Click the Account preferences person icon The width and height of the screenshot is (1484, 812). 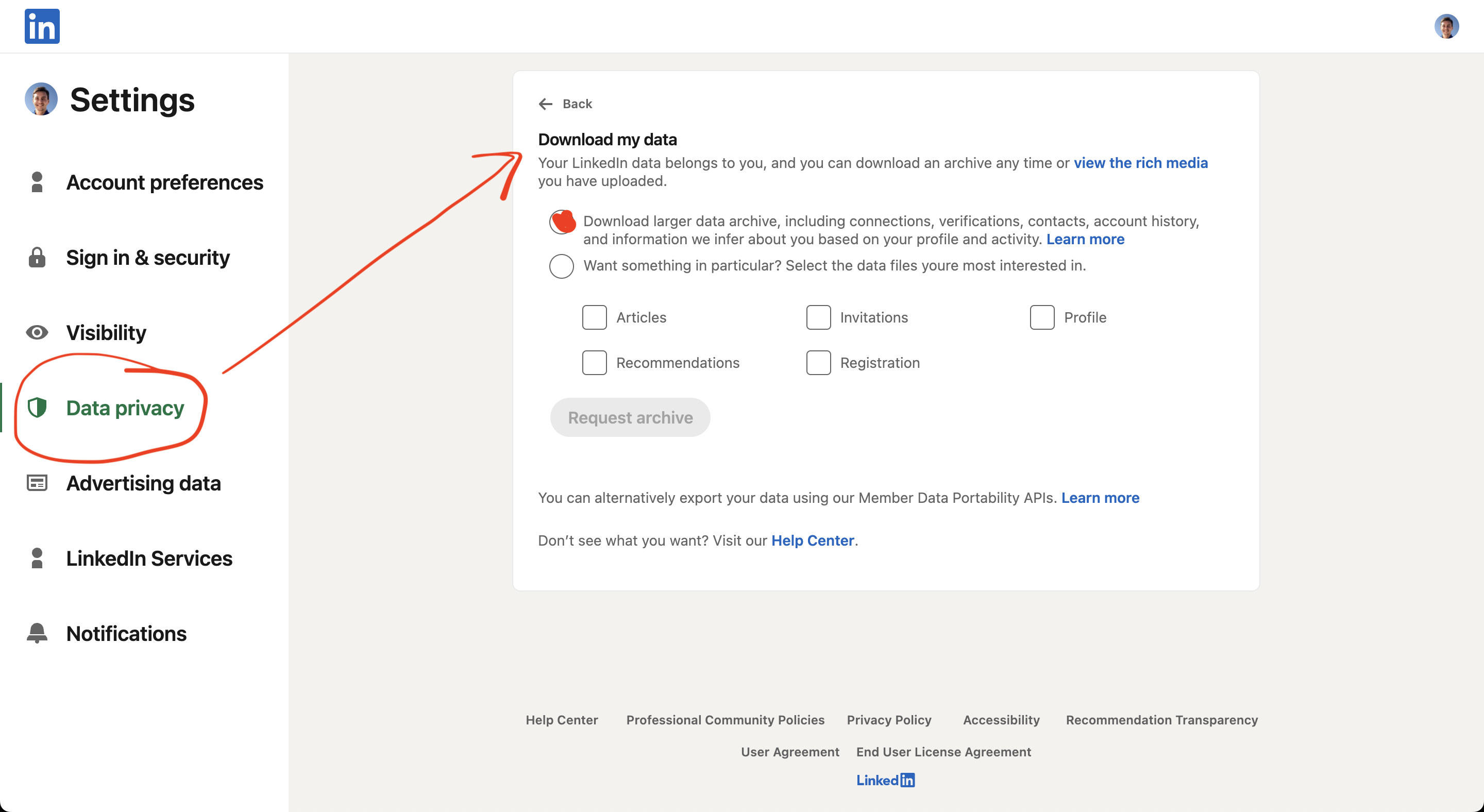37,182
